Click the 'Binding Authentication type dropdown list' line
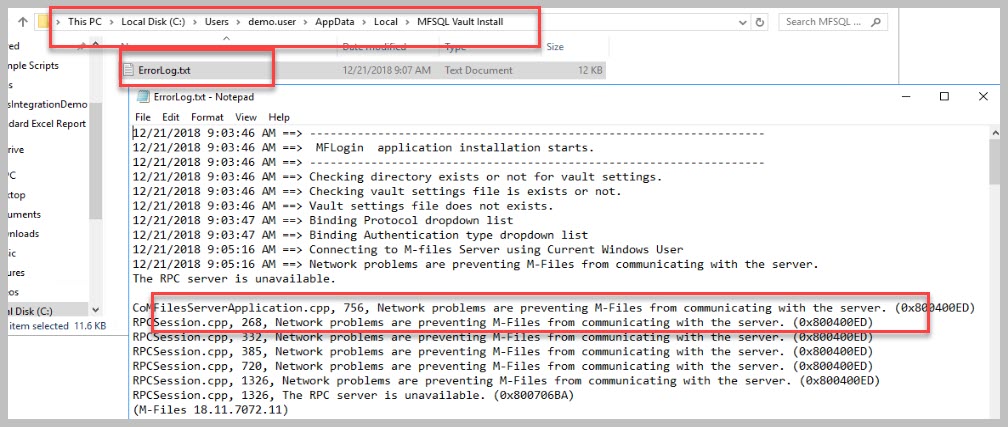1008x427 pixels. pyautogui.click(x=360, y=235)
